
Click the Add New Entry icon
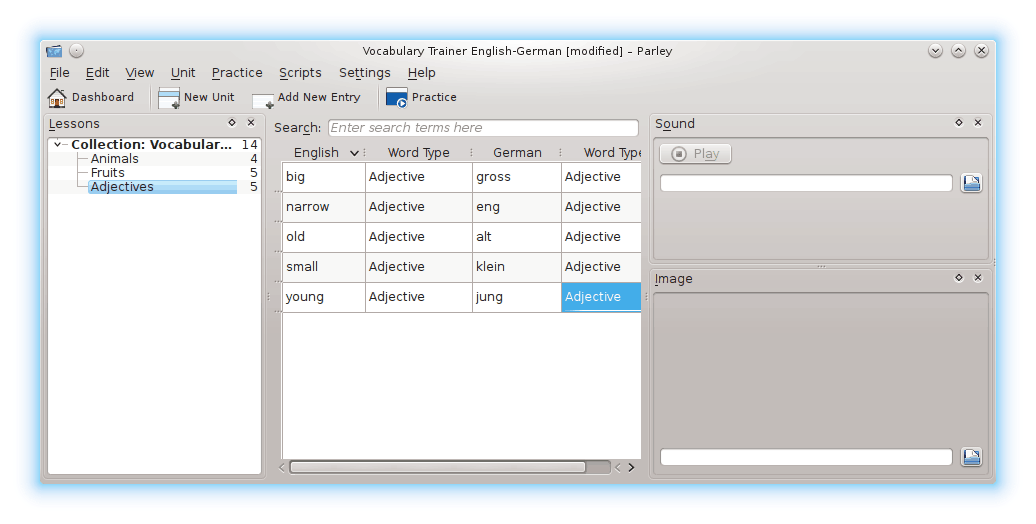[x=264, y=99]
